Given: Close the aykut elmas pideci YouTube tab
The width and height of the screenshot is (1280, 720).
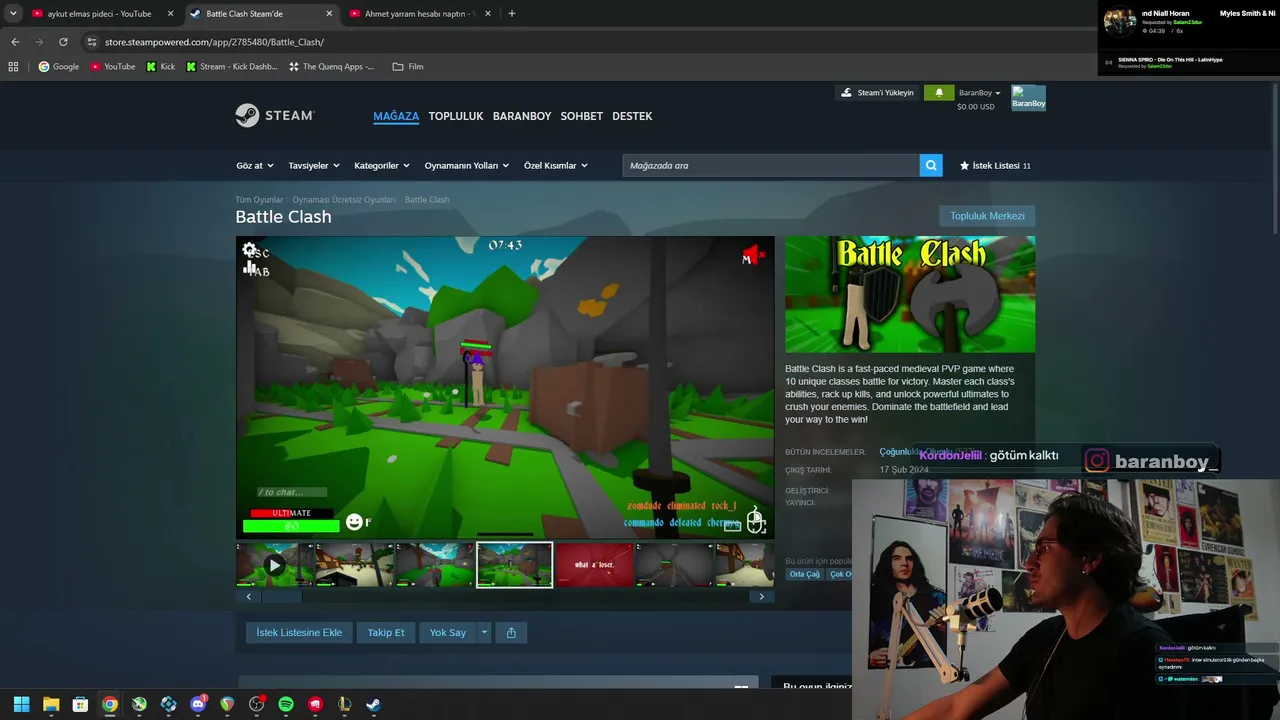Looking at the screenshot, I should tap(170, 14).
